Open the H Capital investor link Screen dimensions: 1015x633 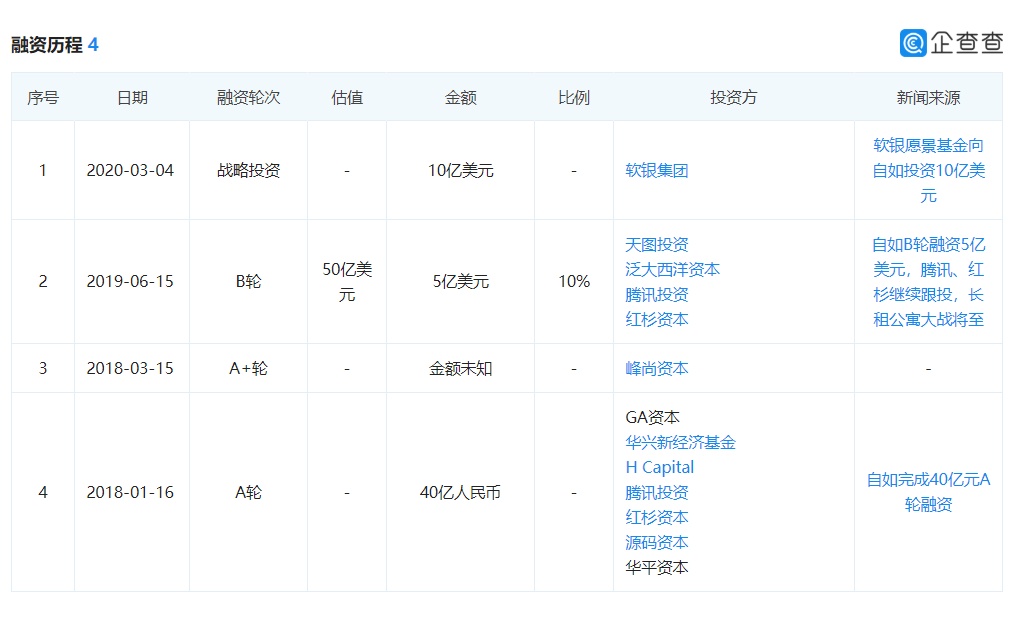[660, 467]
